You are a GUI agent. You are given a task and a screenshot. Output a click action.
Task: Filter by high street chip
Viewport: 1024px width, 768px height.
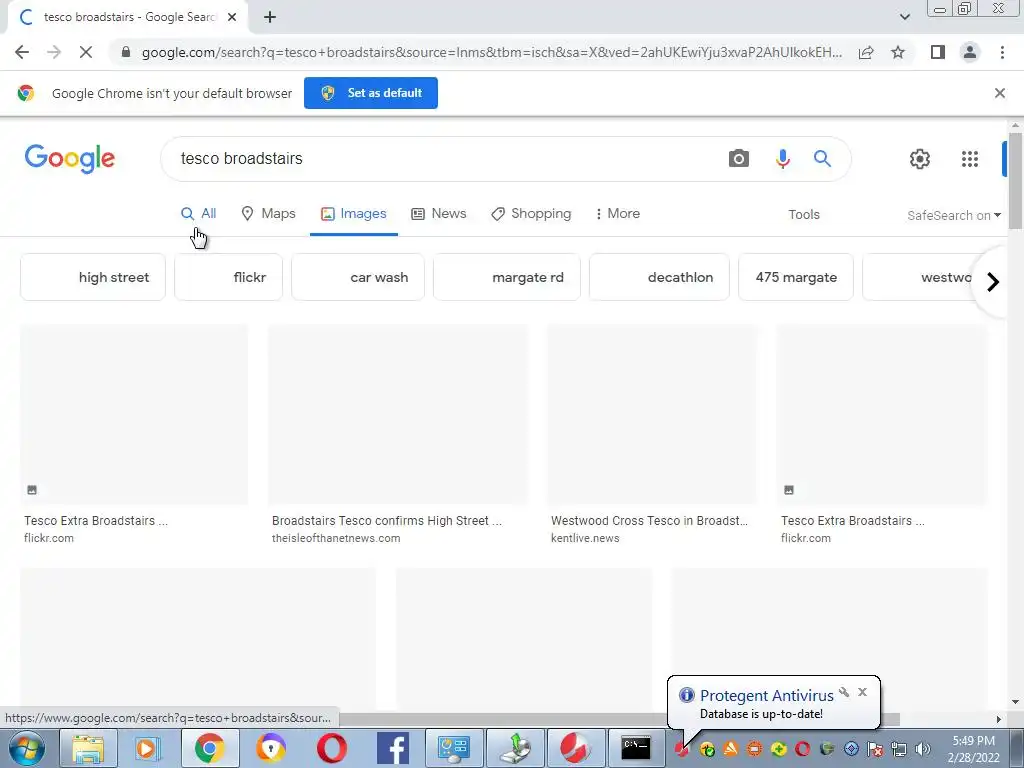(x=93, y=277)
